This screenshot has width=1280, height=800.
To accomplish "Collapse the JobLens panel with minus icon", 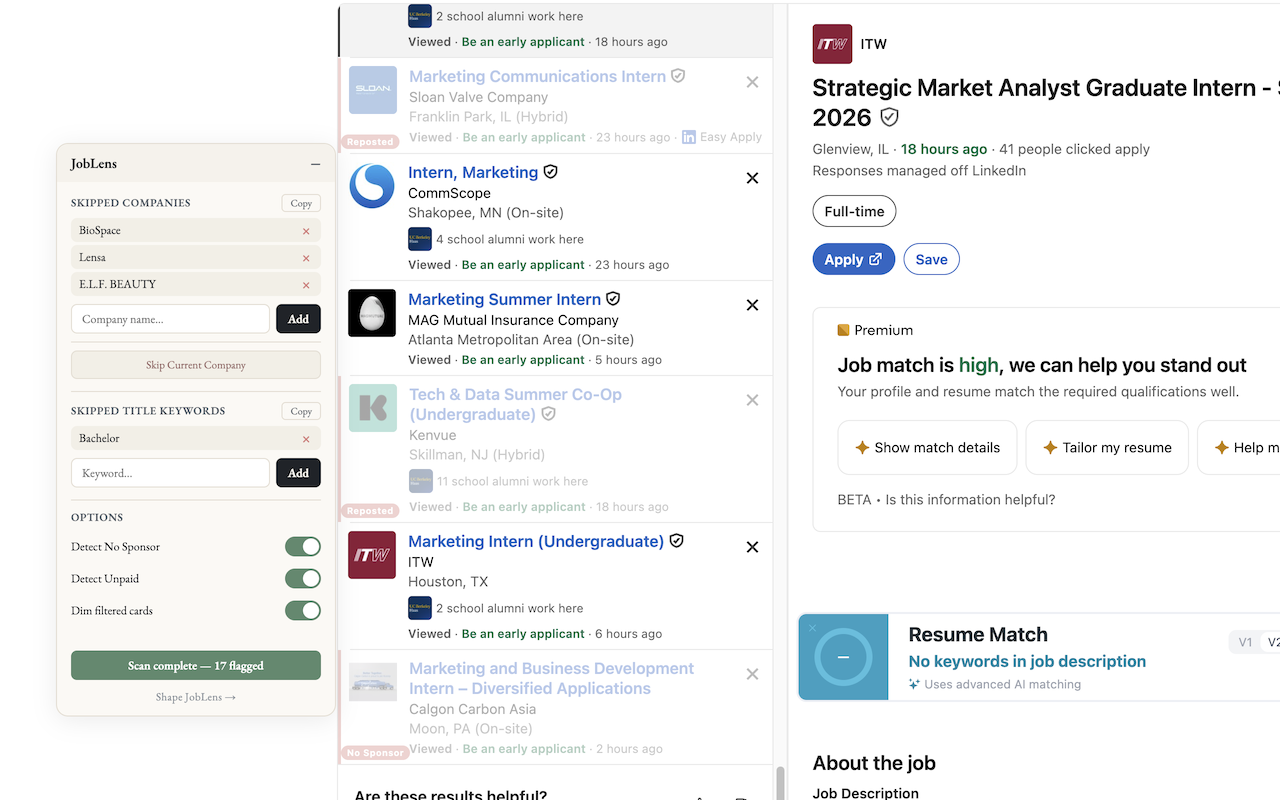I will (315, 164).
